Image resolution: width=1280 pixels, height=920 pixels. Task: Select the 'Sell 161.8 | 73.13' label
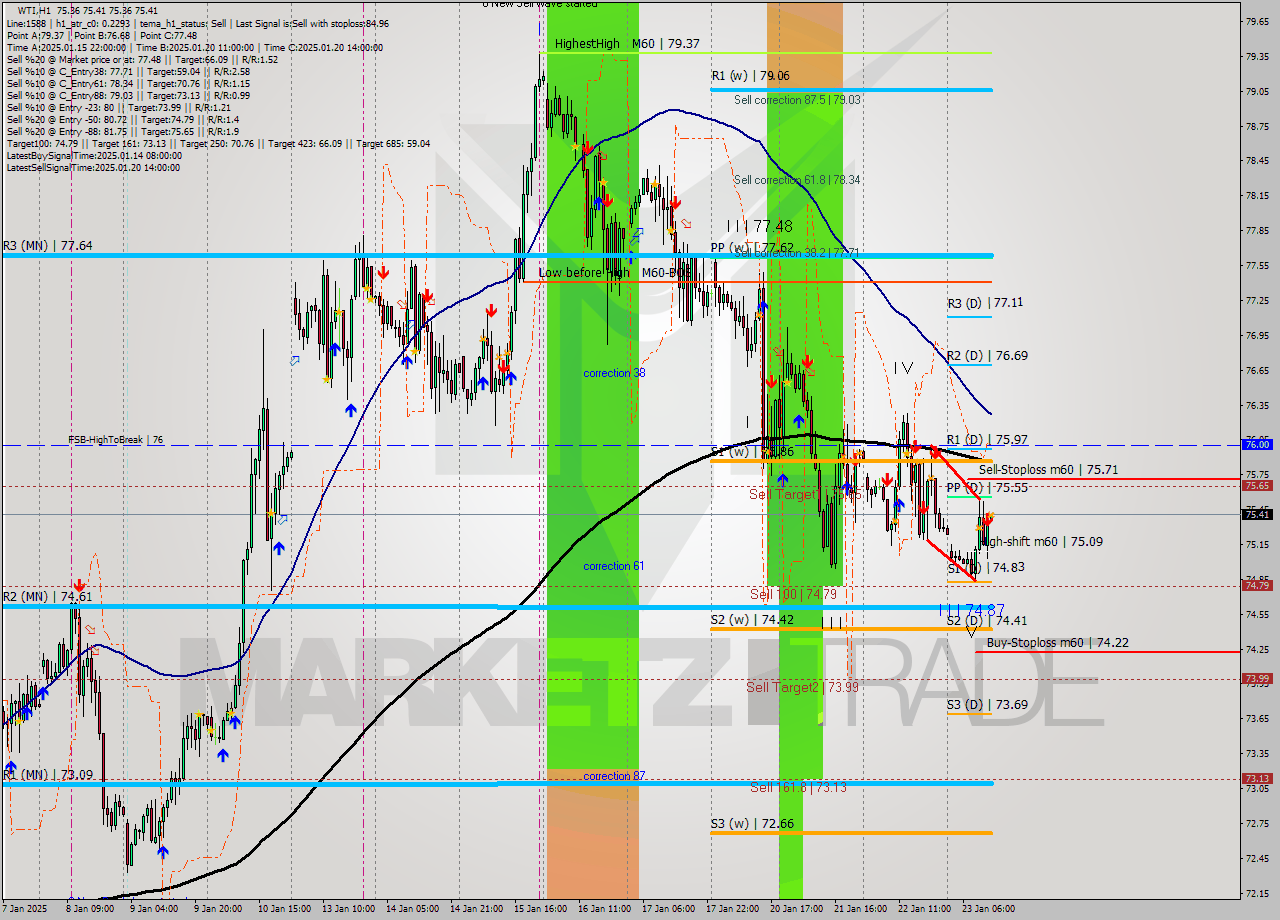point(798,788)
